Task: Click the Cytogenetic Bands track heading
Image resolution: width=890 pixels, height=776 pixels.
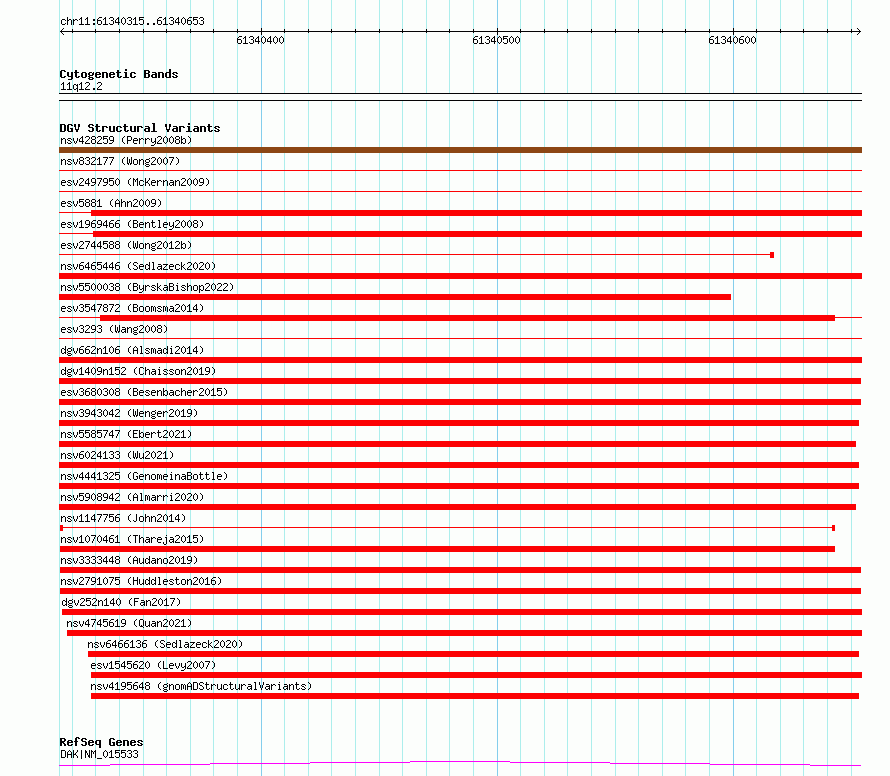Action: click(x=119, y=74)
